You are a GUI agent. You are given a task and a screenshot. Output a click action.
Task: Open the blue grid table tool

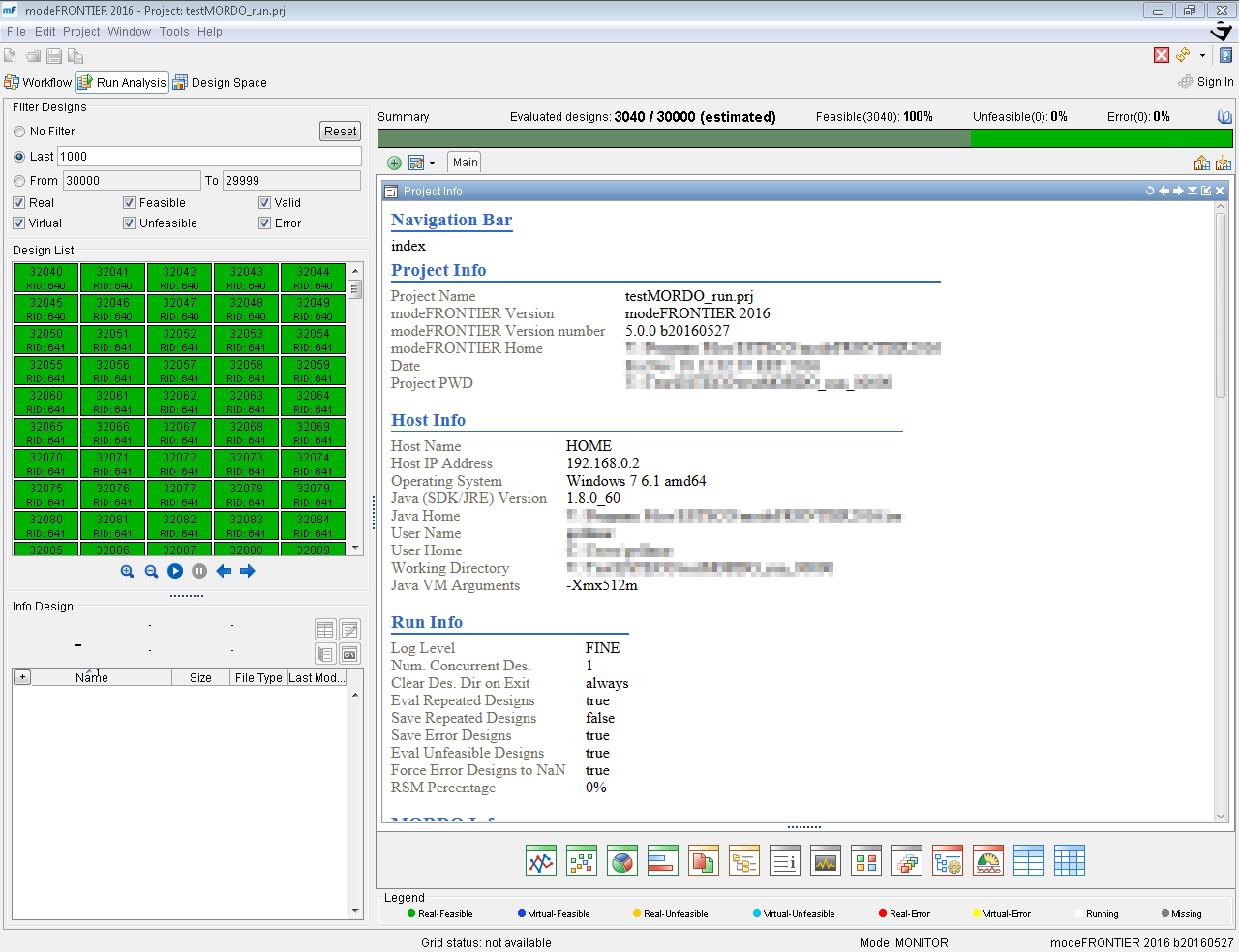(x=1070, y=860)
